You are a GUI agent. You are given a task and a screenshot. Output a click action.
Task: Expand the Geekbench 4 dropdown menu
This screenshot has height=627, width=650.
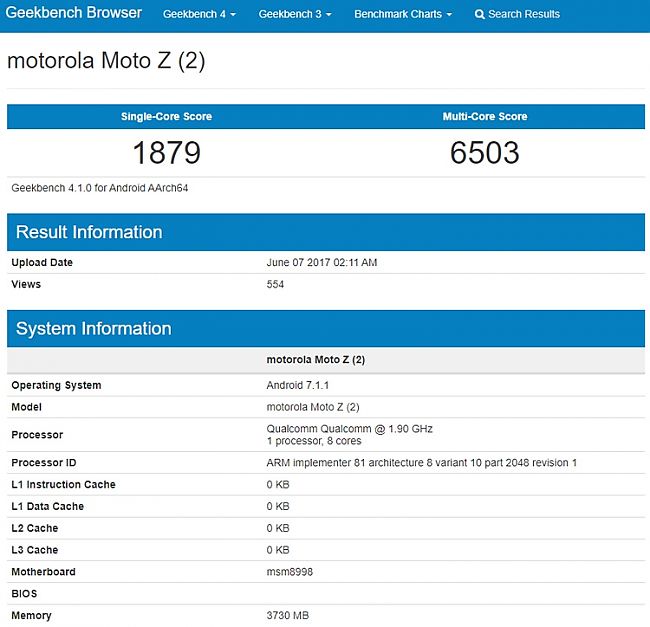(199, 14)
